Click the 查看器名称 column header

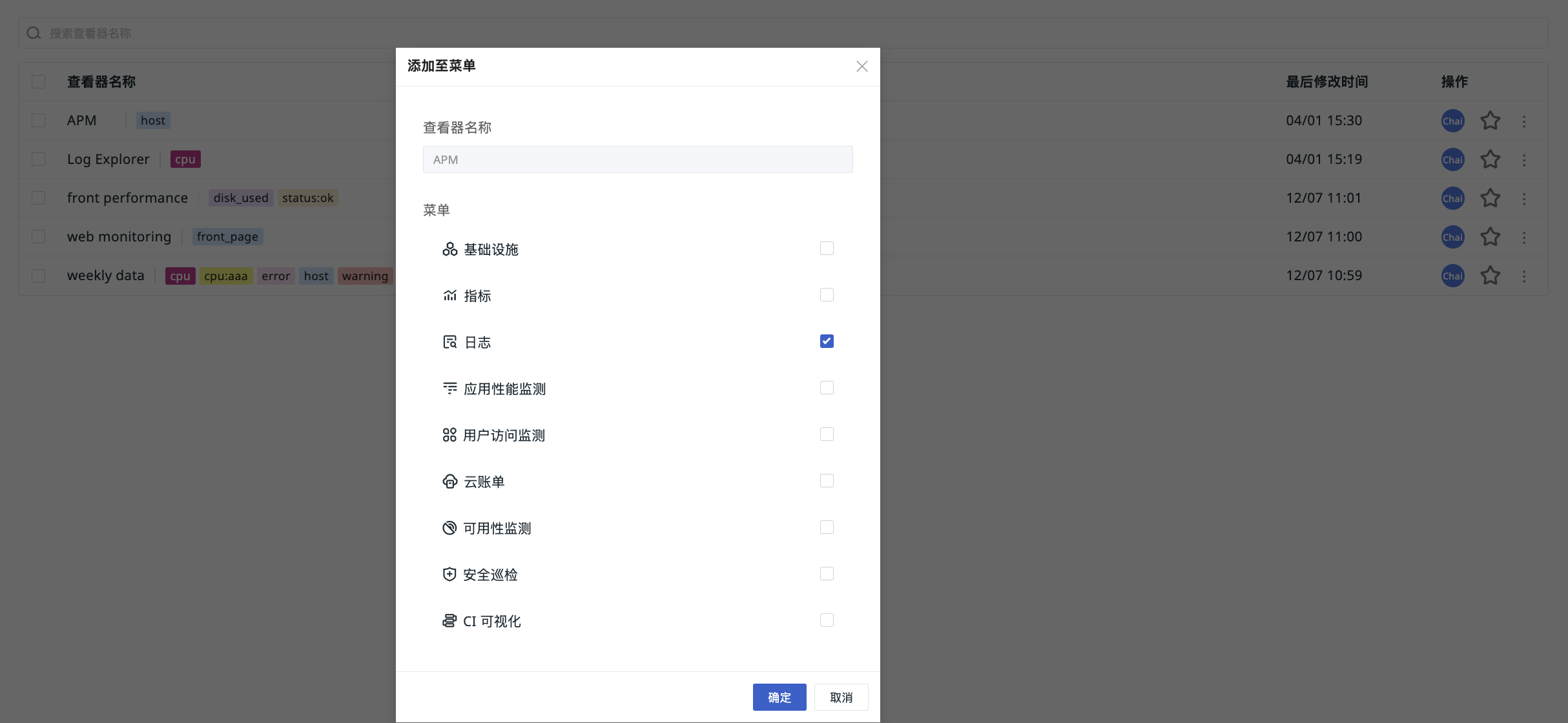click(101, 82)
